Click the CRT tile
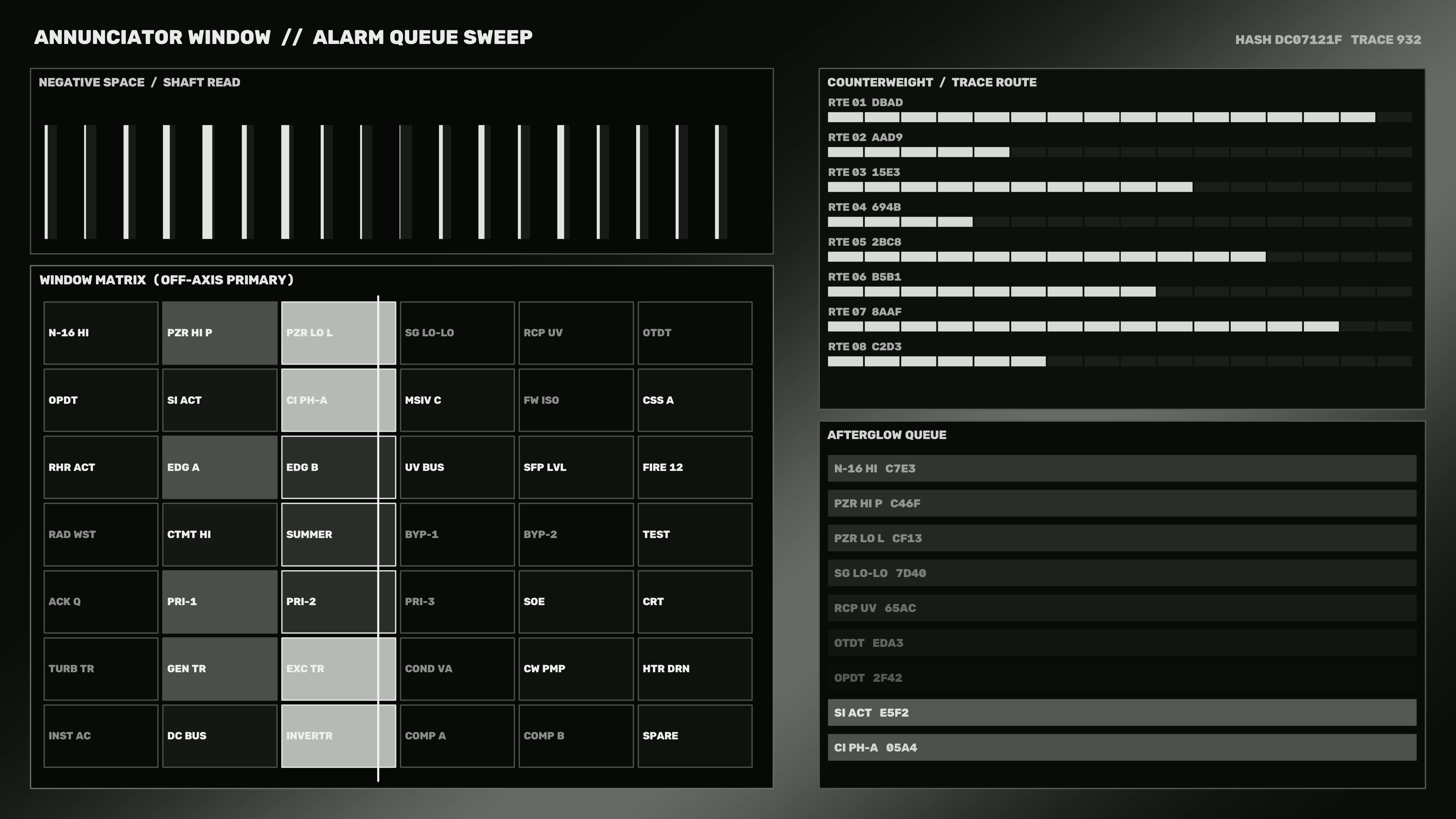The width and height of the screenshot is (1456, 819). click(695, 602)
